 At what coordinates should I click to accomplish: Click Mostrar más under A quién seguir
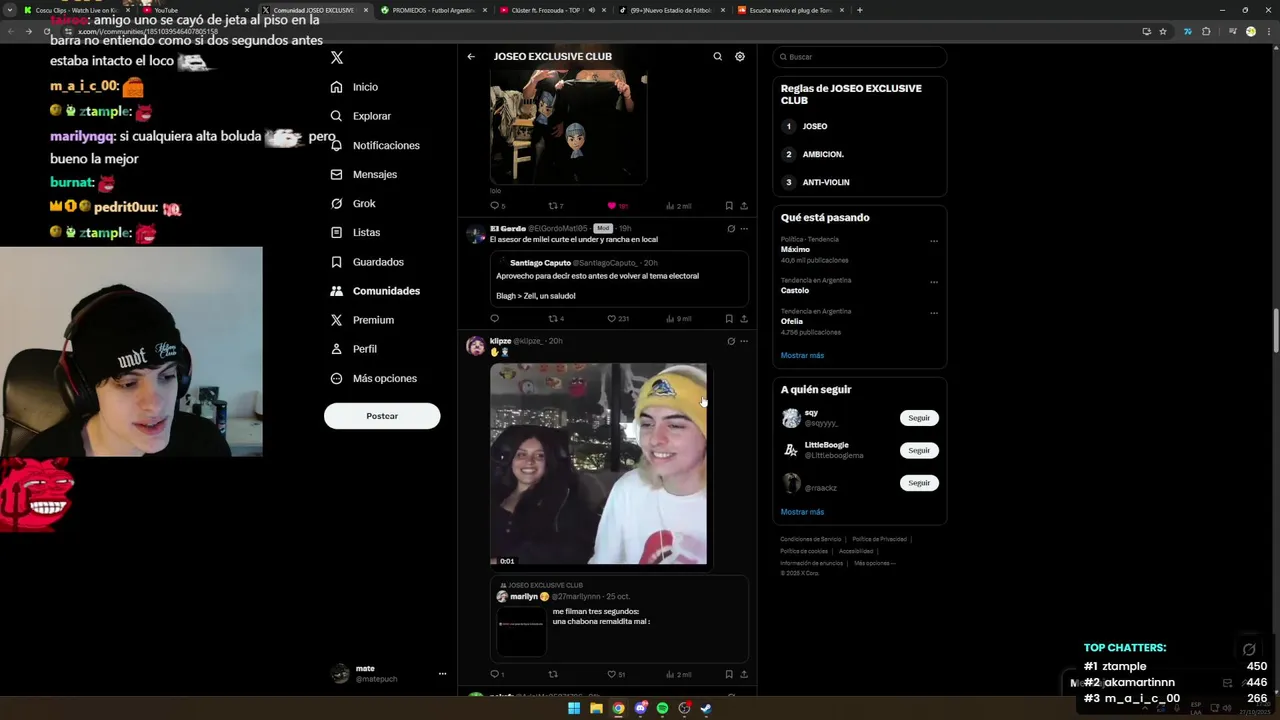pyautogui.click(x=802, y=512)
